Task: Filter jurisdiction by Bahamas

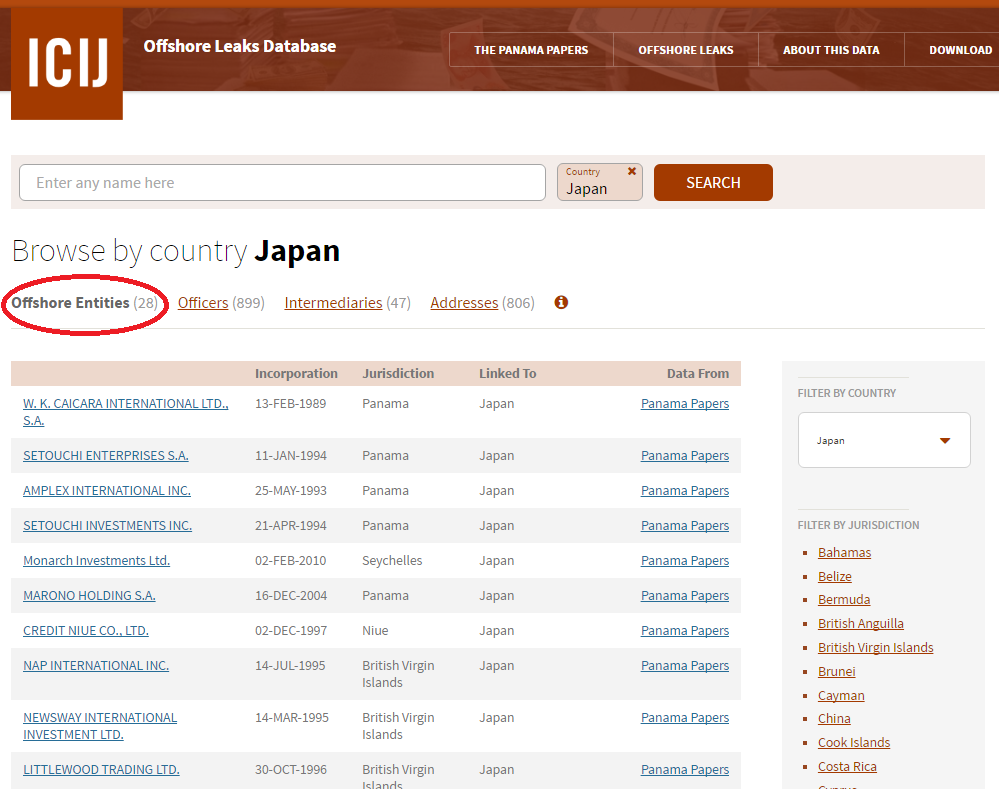Action: click(844, 553)
